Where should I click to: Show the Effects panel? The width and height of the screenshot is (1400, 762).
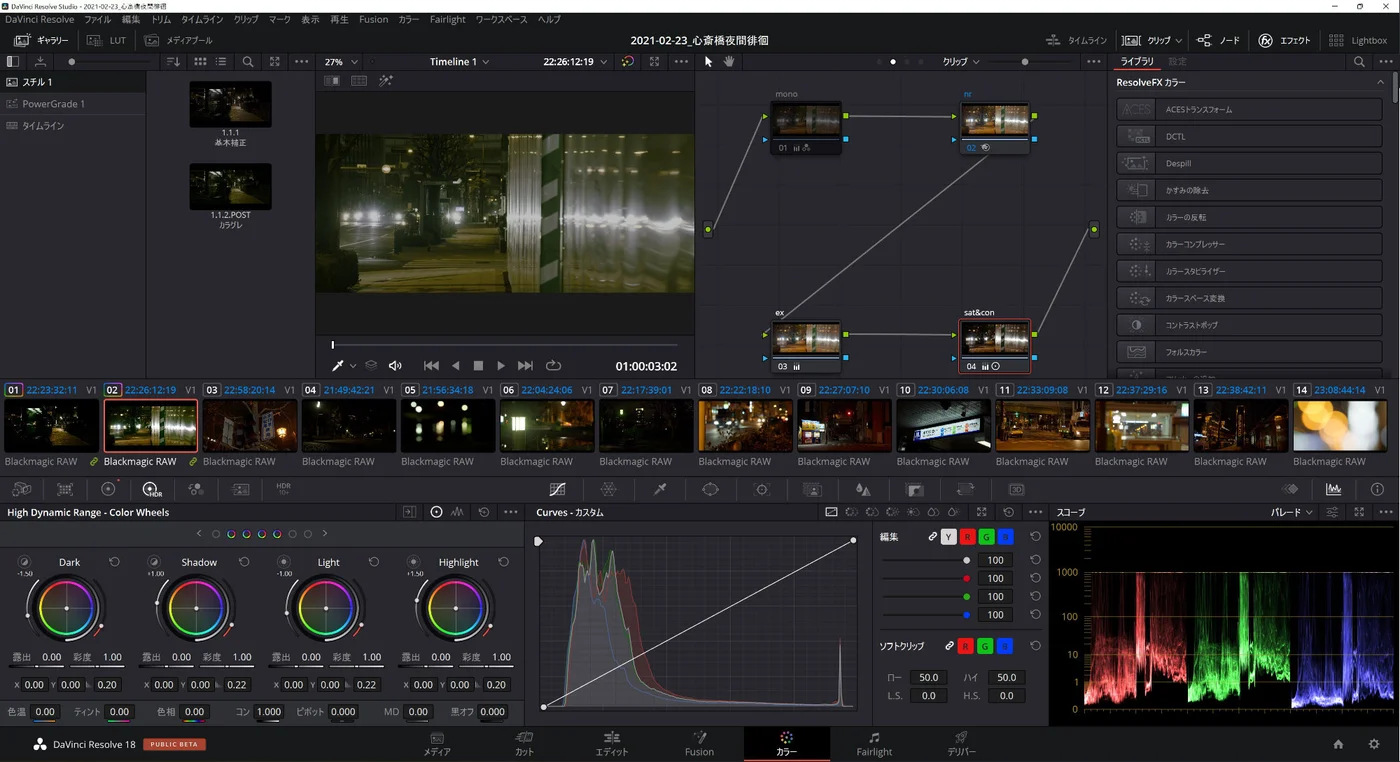coord(1285,40)
